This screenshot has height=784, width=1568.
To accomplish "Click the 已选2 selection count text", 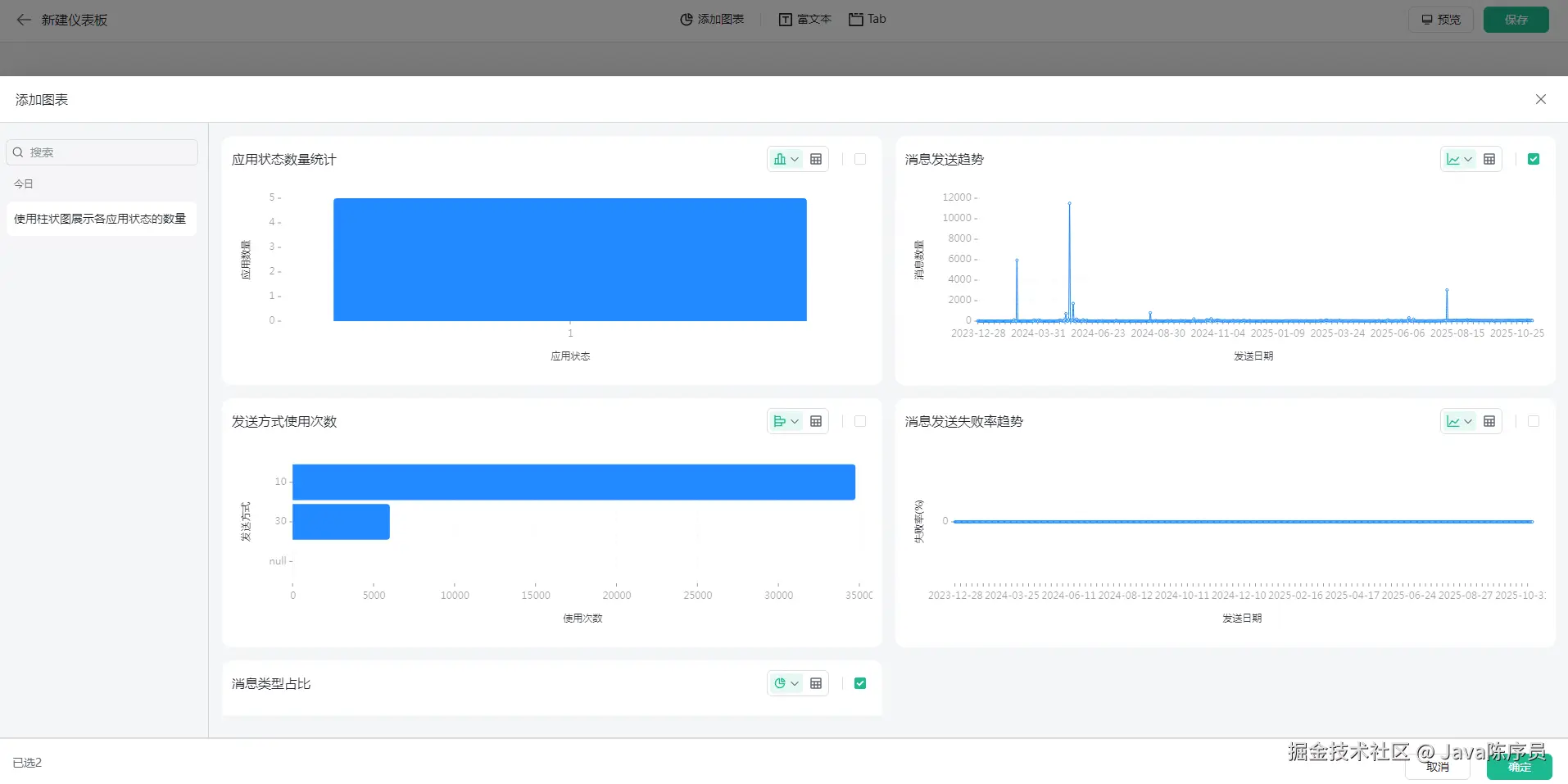I will coord(27,763).
